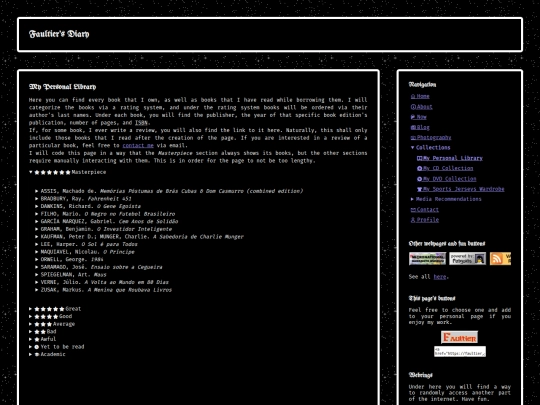The width and height of the screenshot is (540, 405).
Task: Expand the Awful one-star section
Action: 31,339
